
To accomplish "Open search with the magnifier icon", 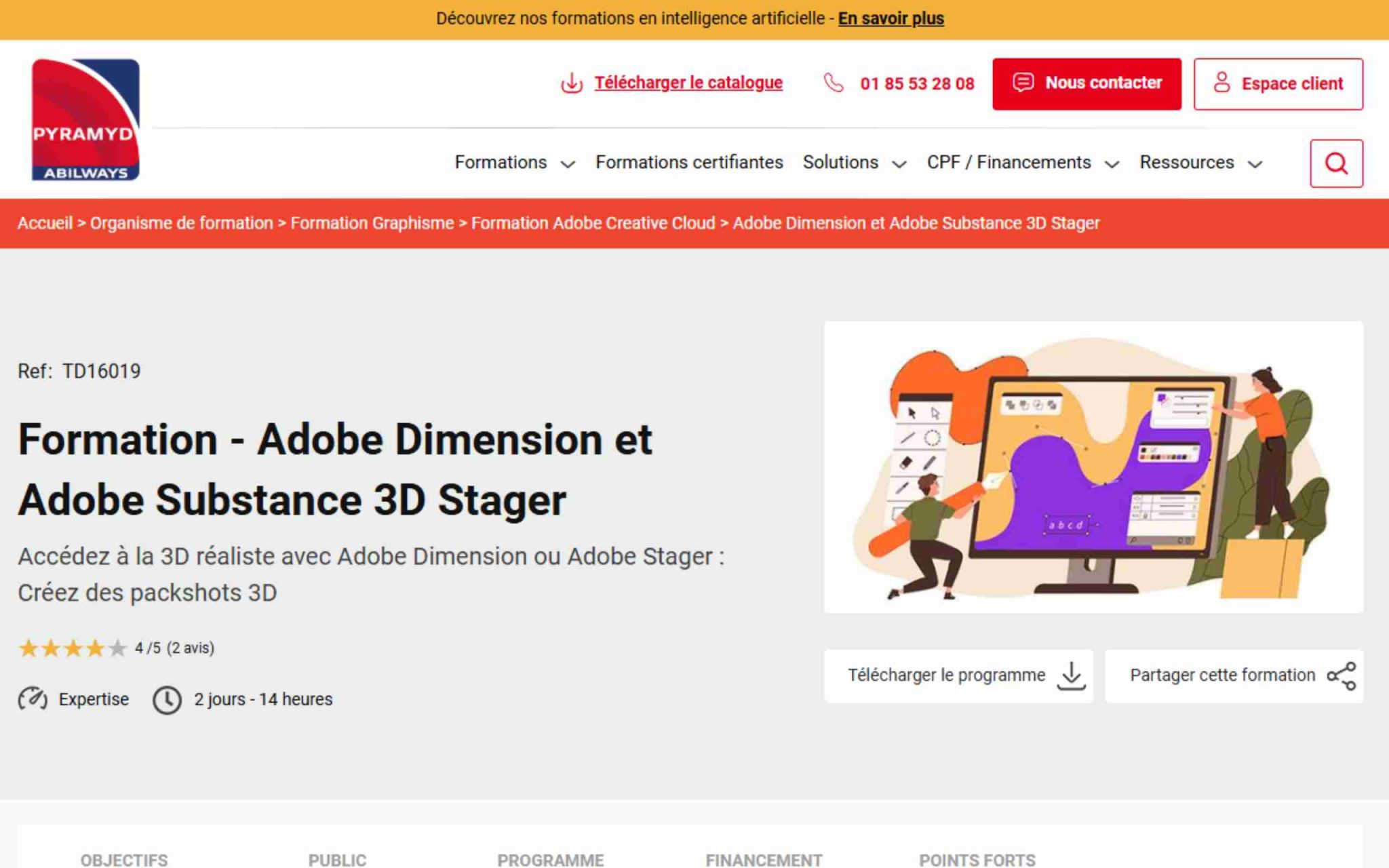I will coord(1336,163).
